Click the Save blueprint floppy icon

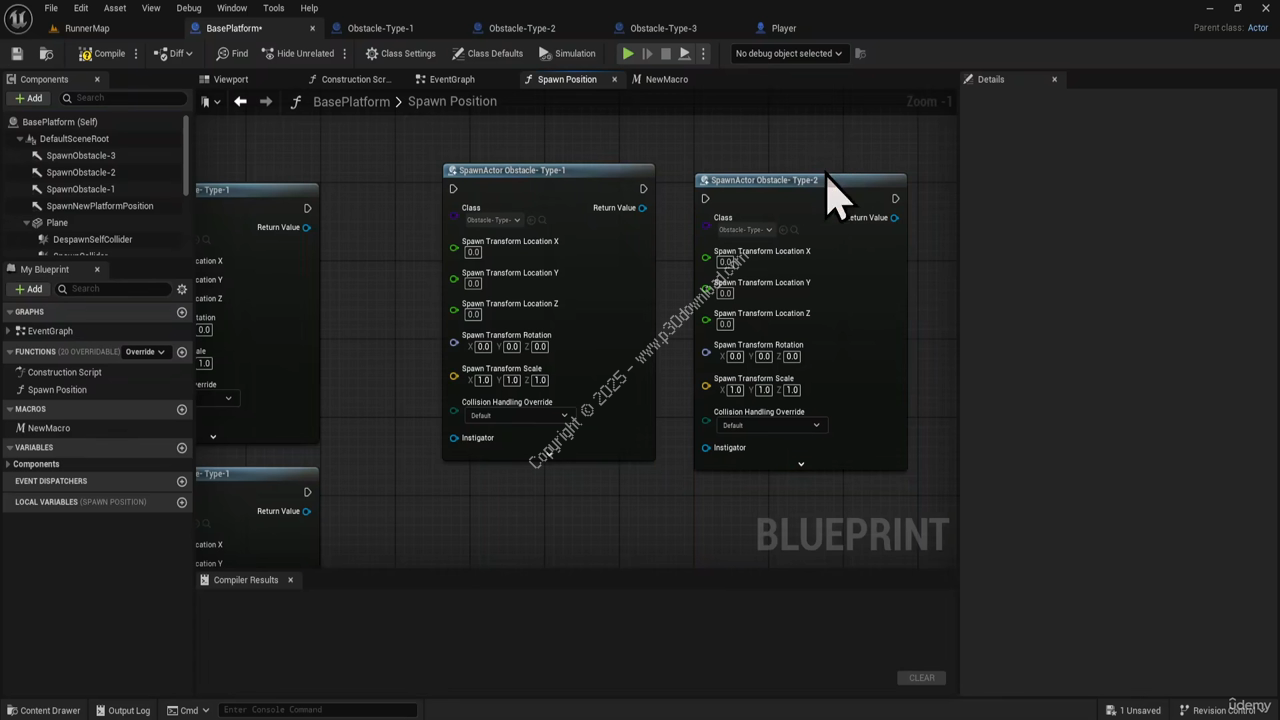(x=17, y=53)
